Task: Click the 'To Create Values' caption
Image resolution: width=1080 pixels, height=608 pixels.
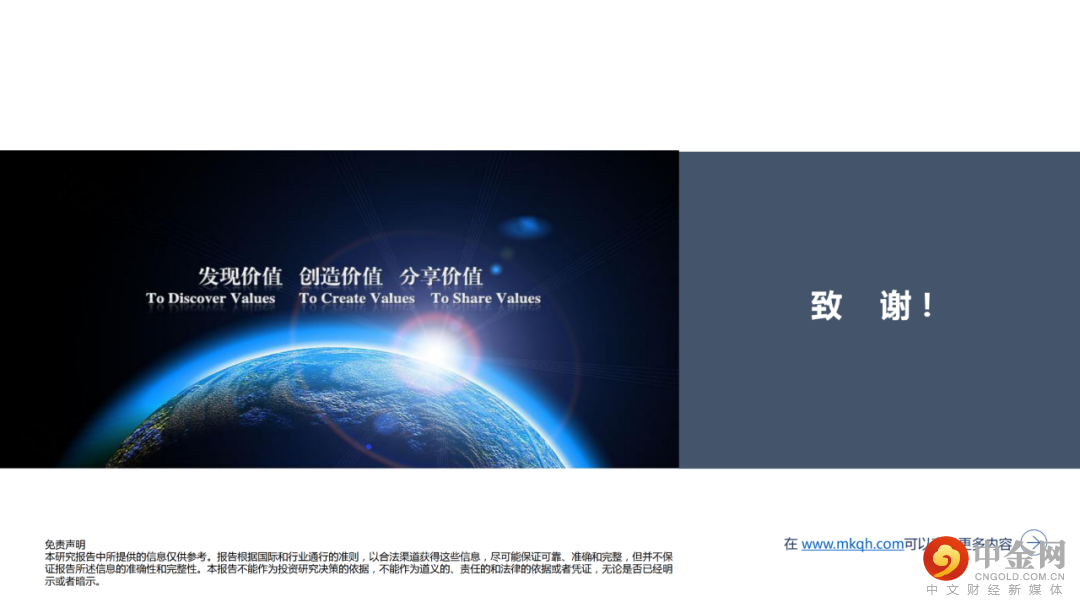Action: click(357, 298)
